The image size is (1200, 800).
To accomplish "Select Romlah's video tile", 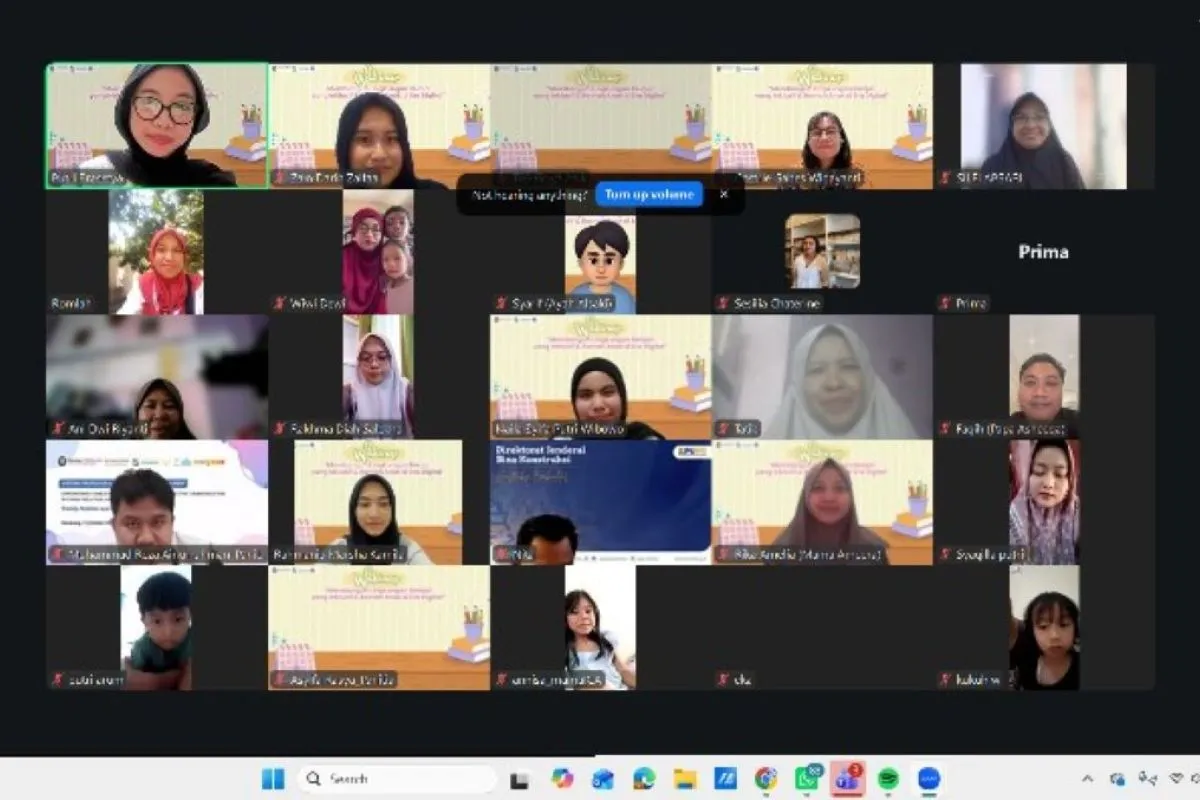I will click(156, 252).
